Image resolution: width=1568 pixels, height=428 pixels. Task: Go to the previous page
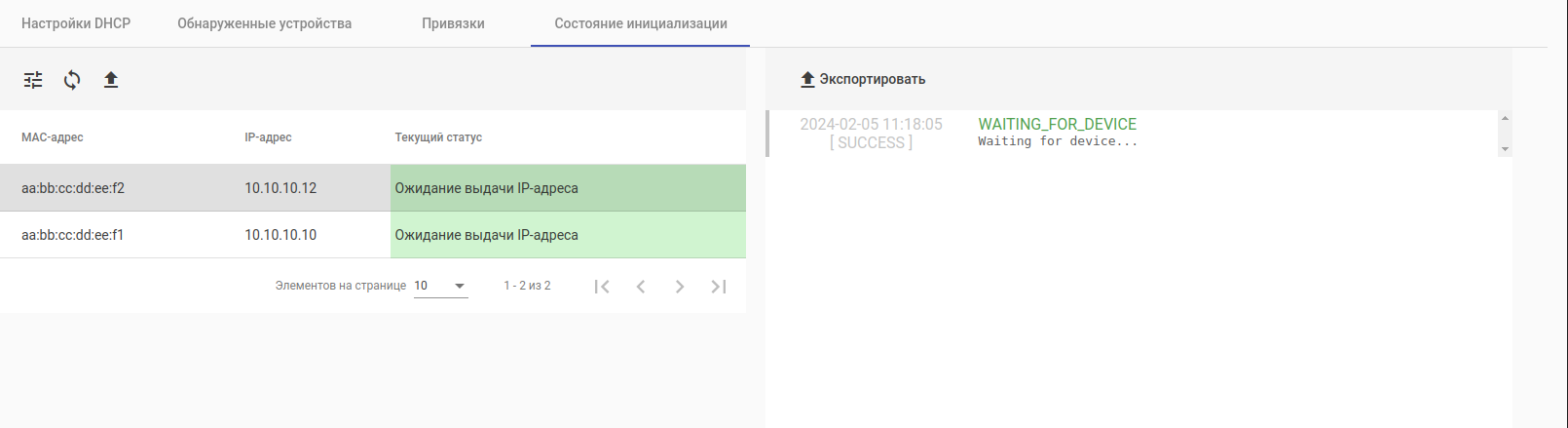coord(641,287)
